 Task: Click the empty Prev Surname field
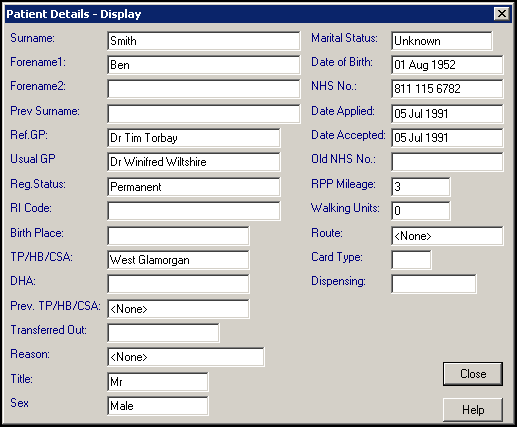click(204, 114)
